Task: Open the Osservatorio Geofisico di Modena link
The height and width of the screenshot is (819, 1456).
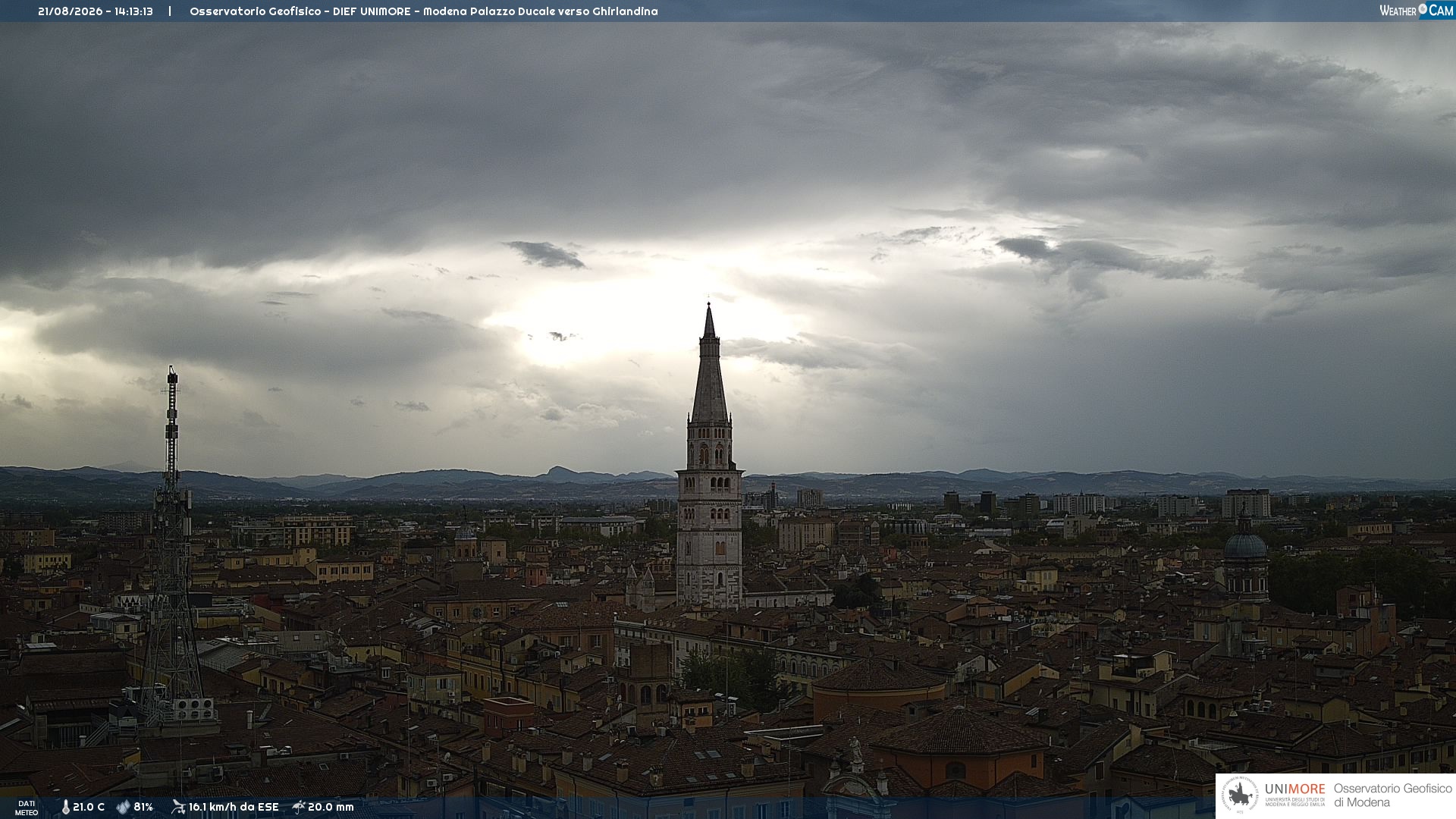Action: [1393, 795]
